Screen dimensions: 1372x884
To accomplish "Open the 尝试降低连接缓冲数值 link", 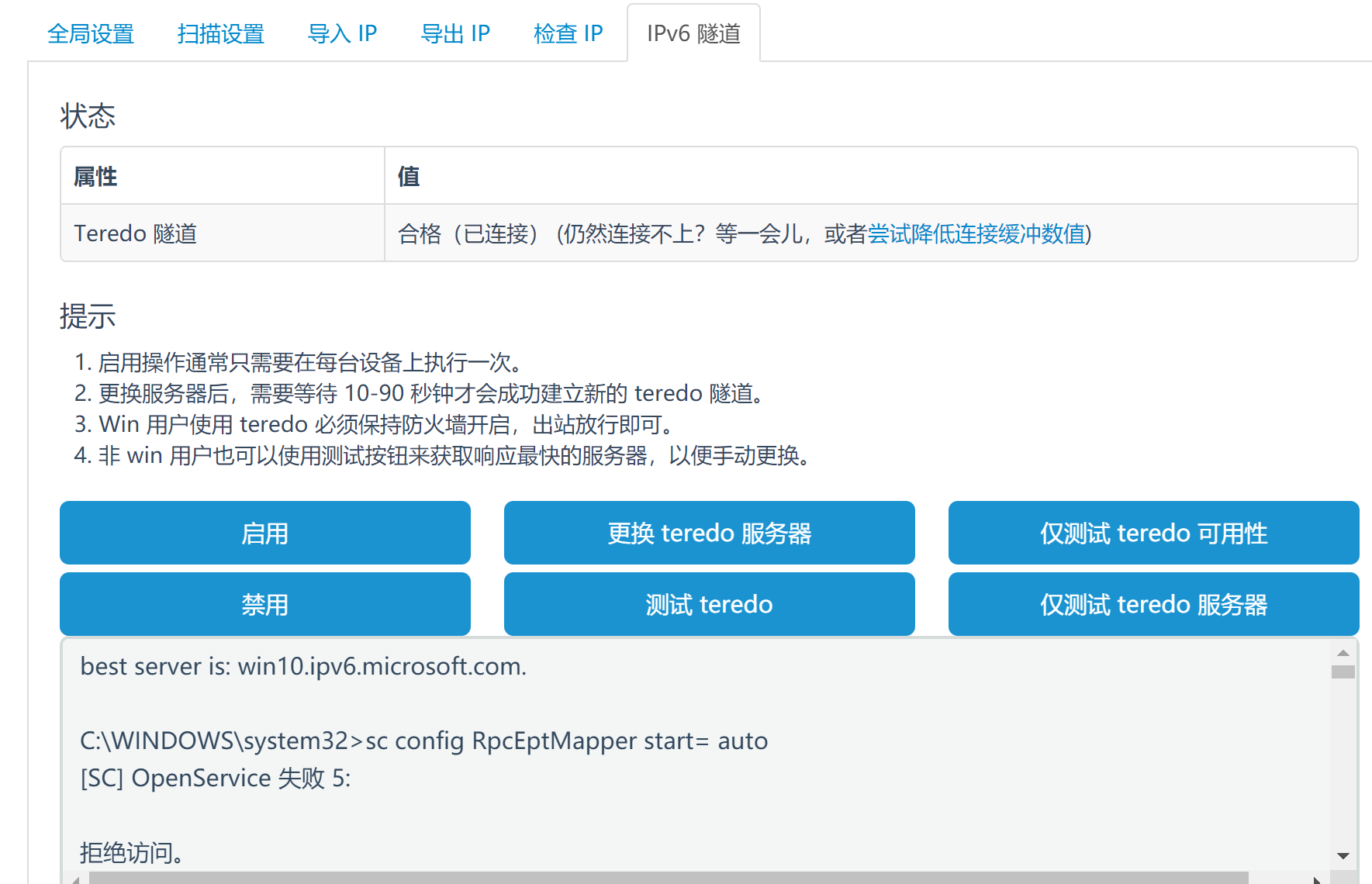I will tap(977, 233).
